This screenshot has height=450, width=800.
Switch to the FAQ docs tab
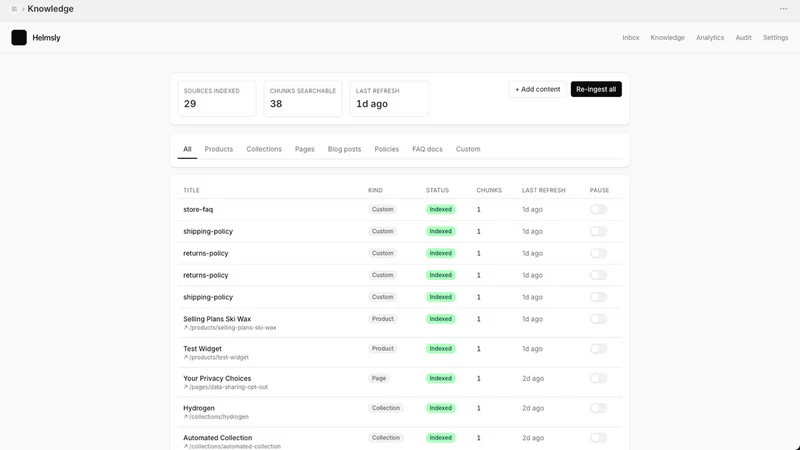tap(428, 149)
